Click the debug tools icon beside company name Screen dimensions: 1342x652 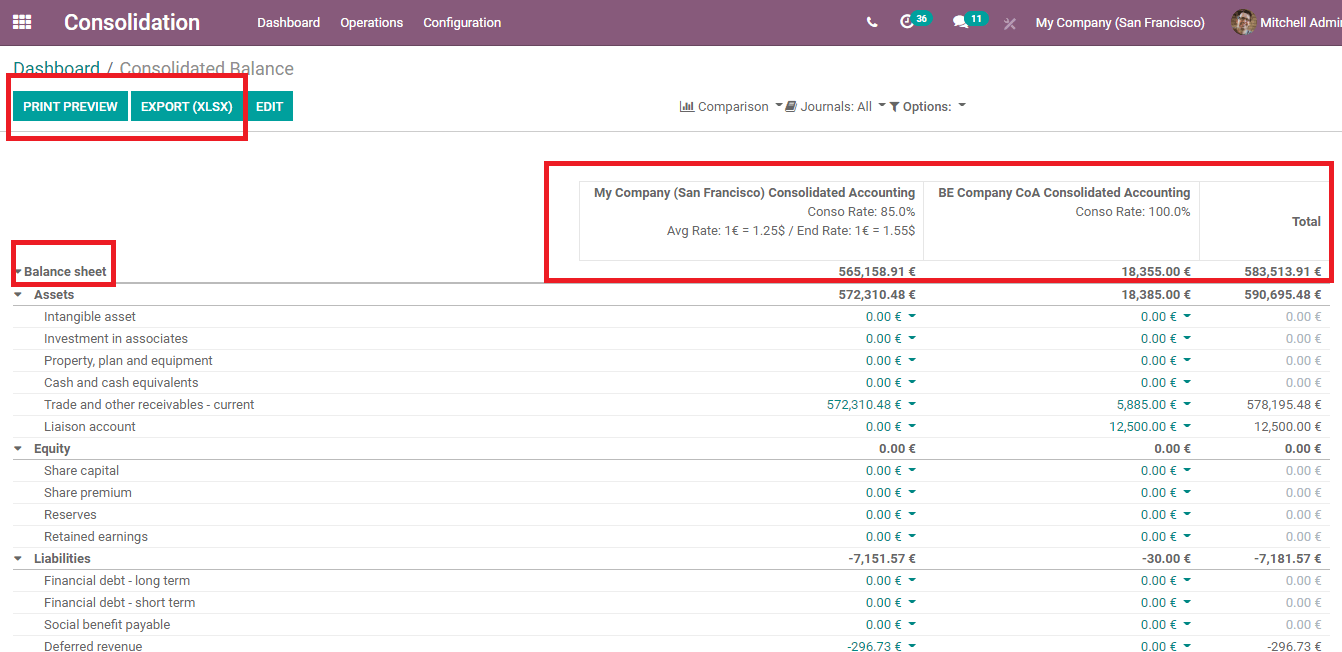(1010, 23)
